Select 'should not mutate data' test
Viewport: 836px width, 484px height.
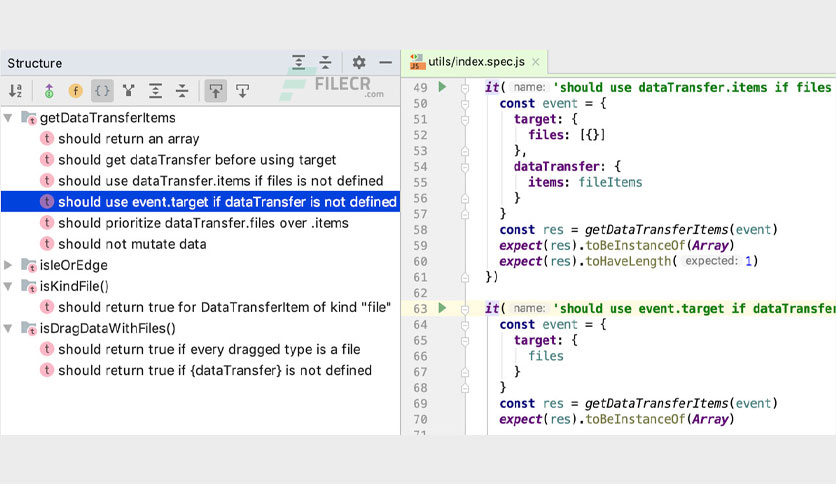click(200, 244)
